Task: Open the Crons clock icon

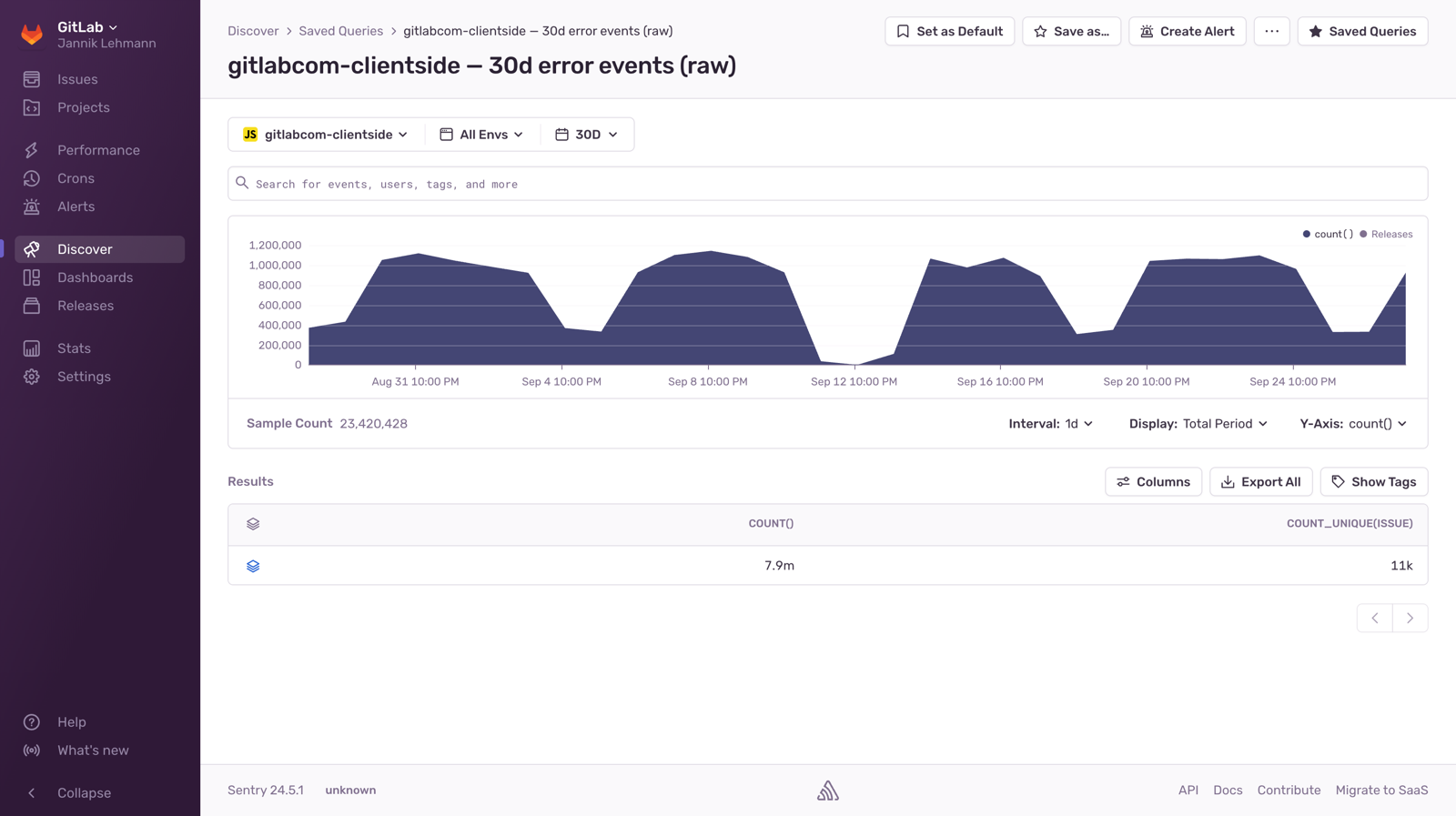Action: point(32,178)
